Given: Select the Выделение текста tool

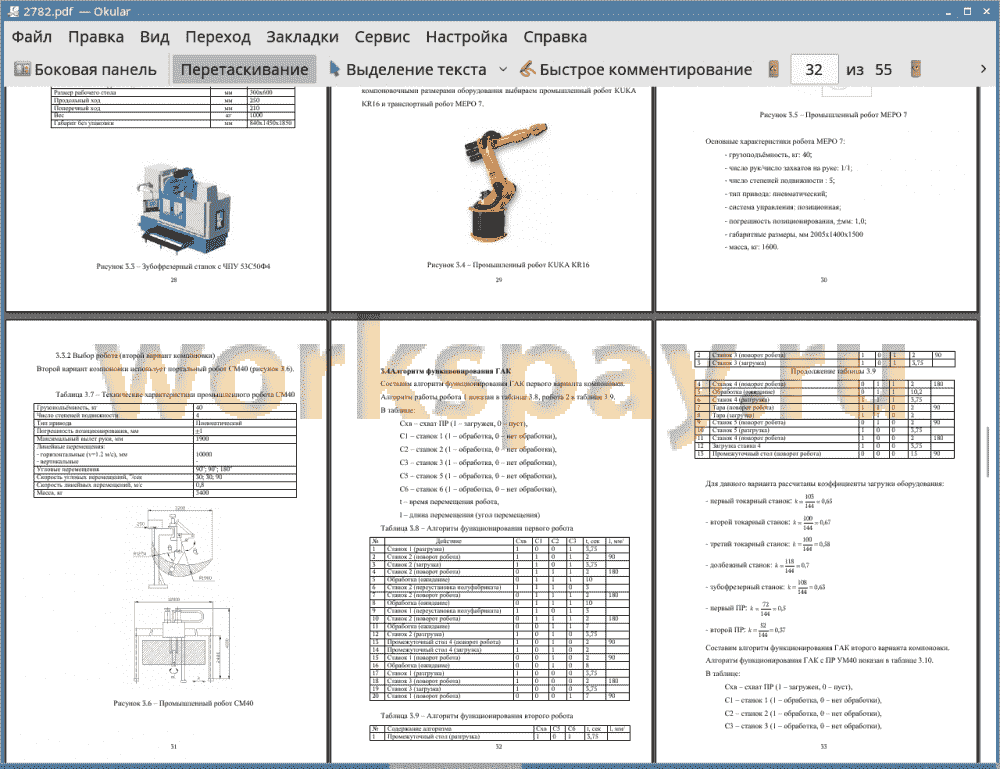Looking at the screenshot, I should click(x=408, y=70).
